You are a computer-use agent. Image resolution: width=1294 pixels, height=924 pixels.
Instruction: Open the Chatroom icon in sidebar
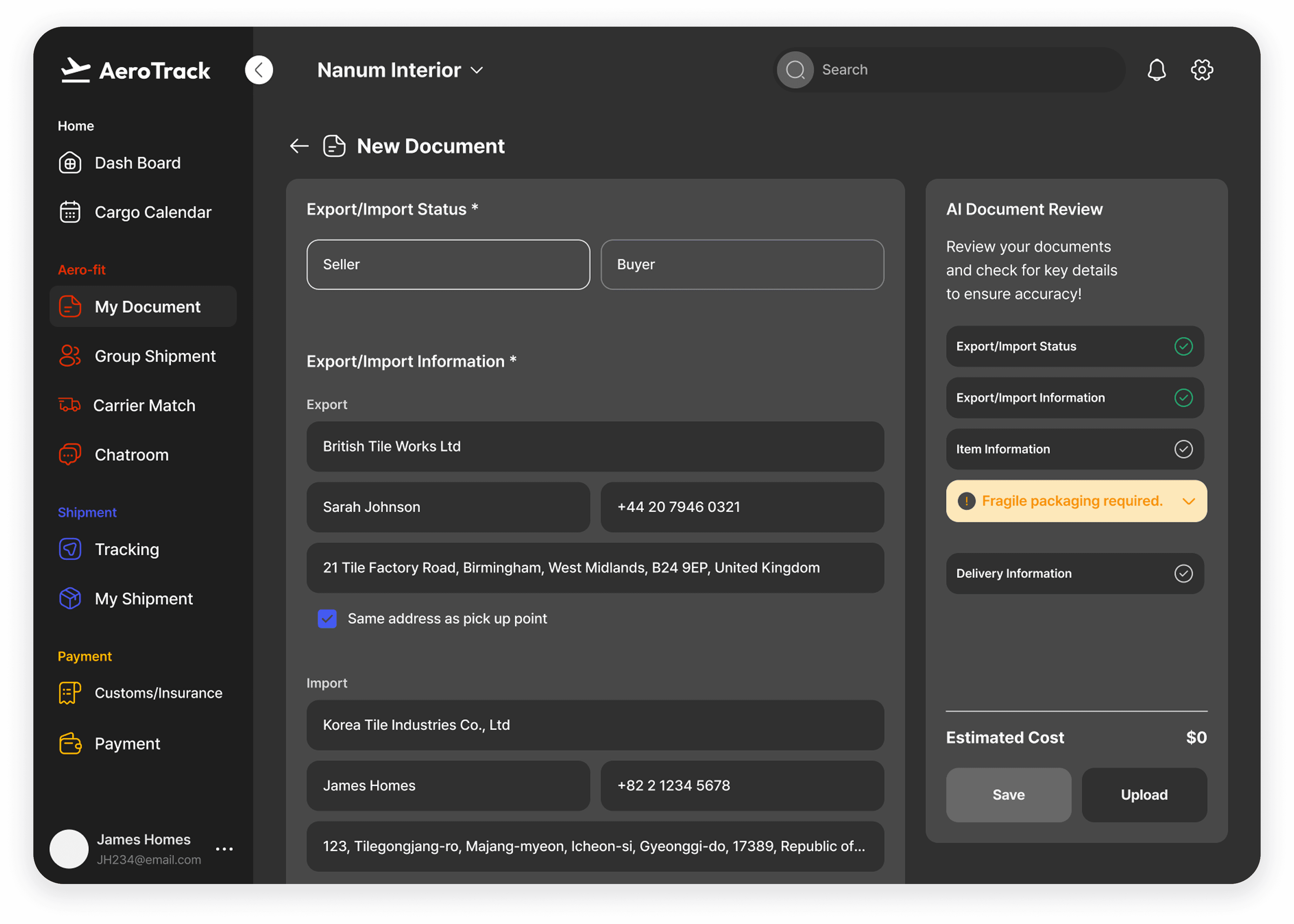point(70,455)
